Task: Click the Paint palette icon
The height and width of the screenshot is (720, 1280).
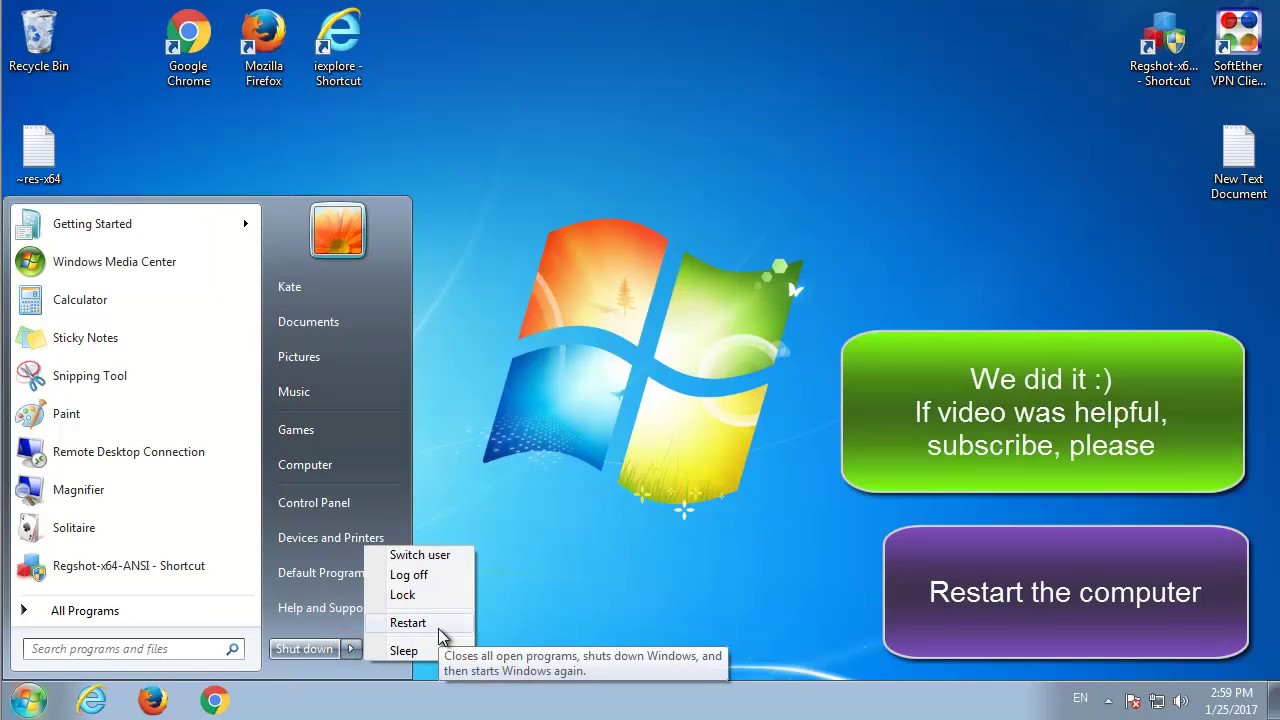Action: [30, 414]
